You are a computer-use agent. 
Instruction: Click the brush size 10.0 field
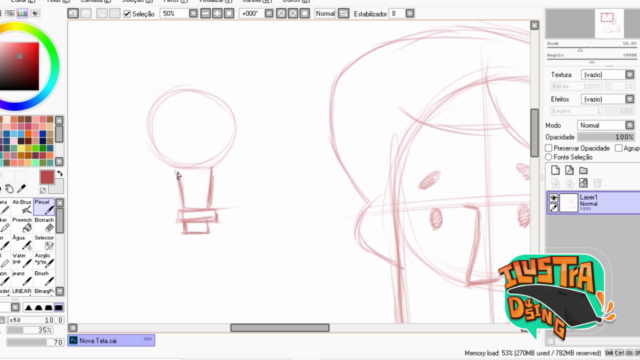(x=36, y=320)
